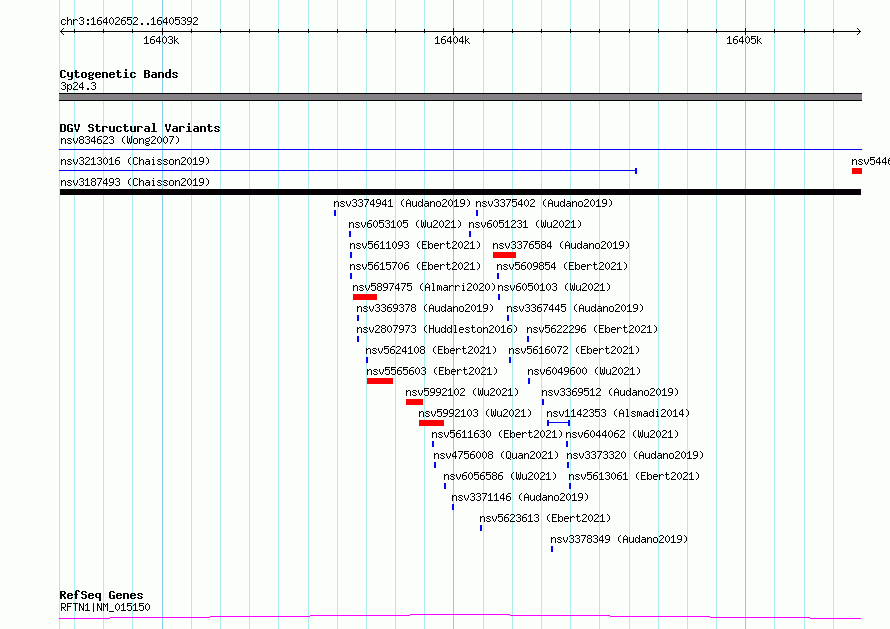Select nsv3375402 (Audano2019) variant label

click(x=544, y=203)
